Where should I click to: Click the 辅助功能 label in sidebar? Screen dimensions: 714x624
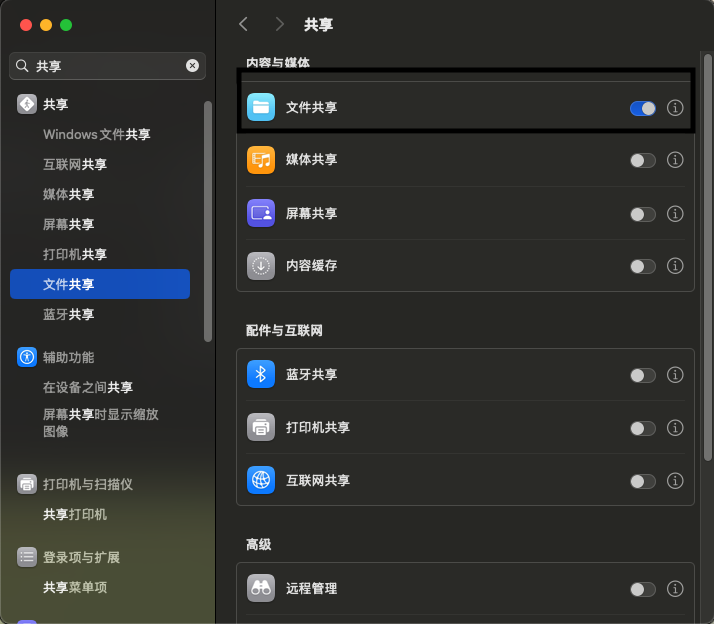(68, 358)
